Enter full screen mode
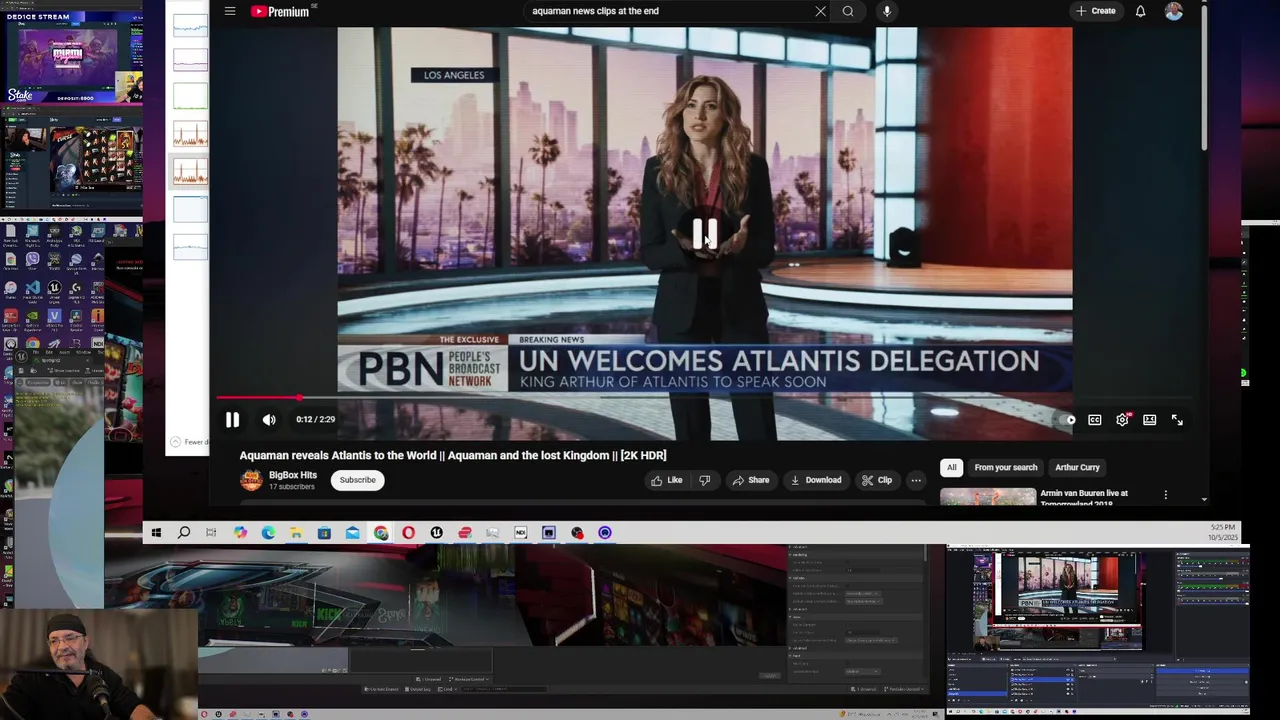The width and height of the screenshot is (1280, 720). [x=1177, y=420]
